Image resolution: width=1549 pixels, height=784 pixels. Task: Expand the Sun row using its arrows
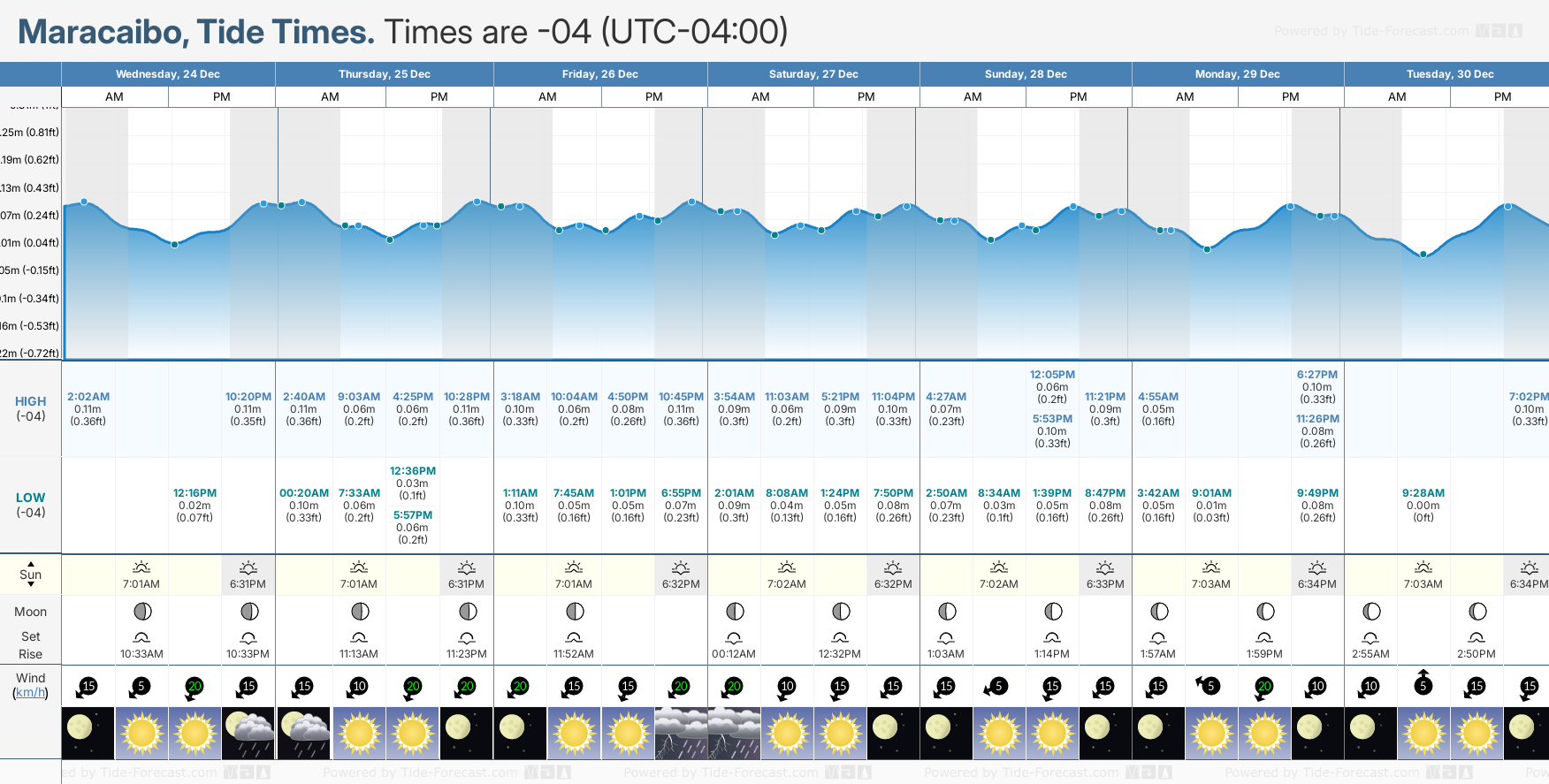31,574
